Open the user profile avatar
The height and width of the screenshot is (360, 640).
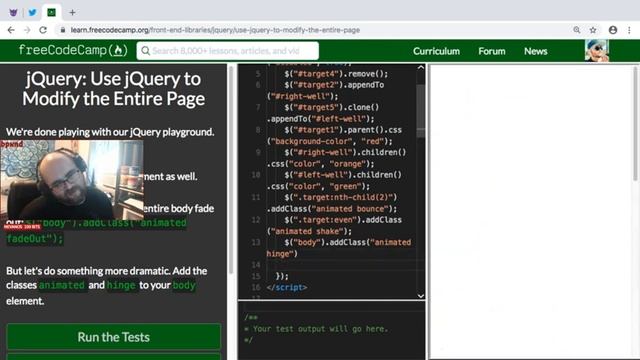(x=597, y=51)
